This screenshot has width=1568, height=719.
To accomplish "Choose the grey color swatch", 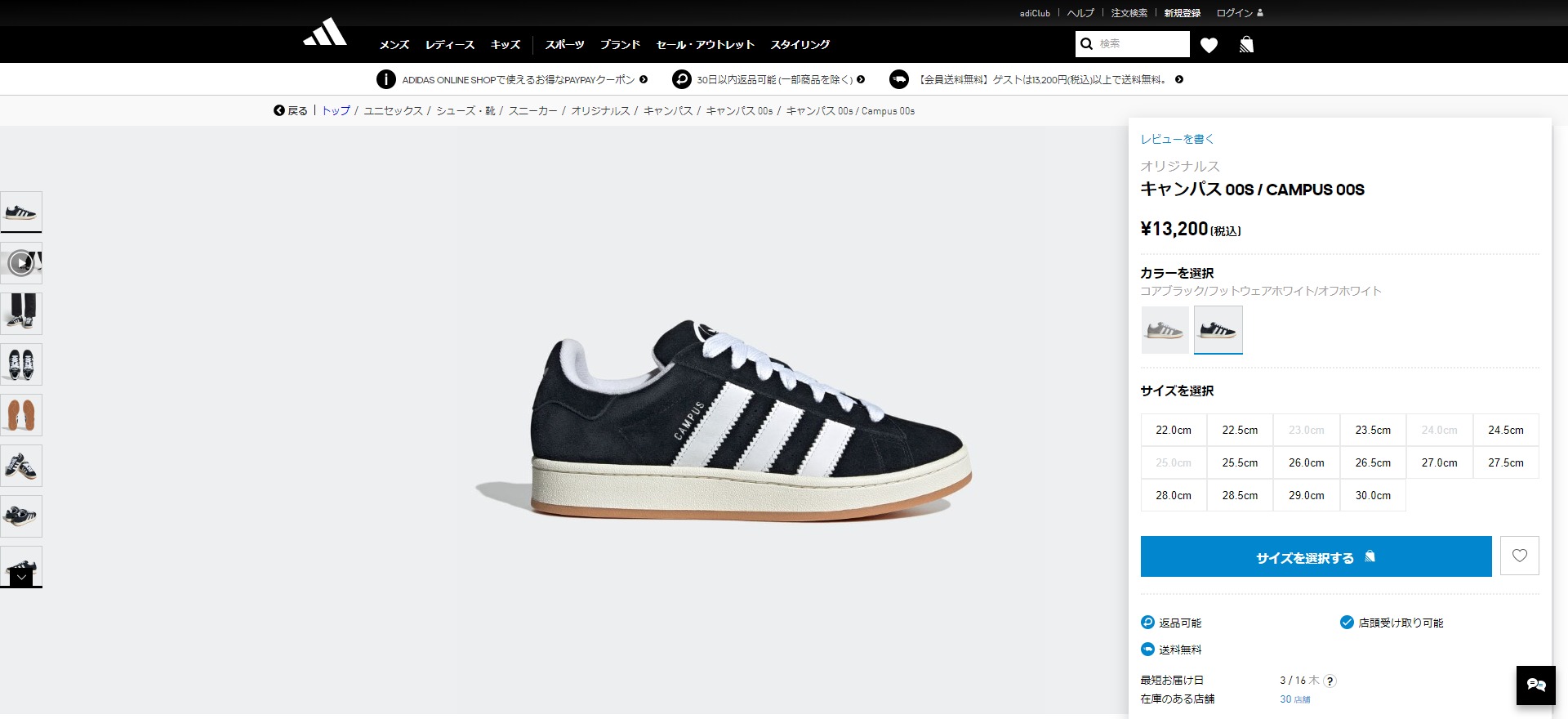I will point(1165,330).
